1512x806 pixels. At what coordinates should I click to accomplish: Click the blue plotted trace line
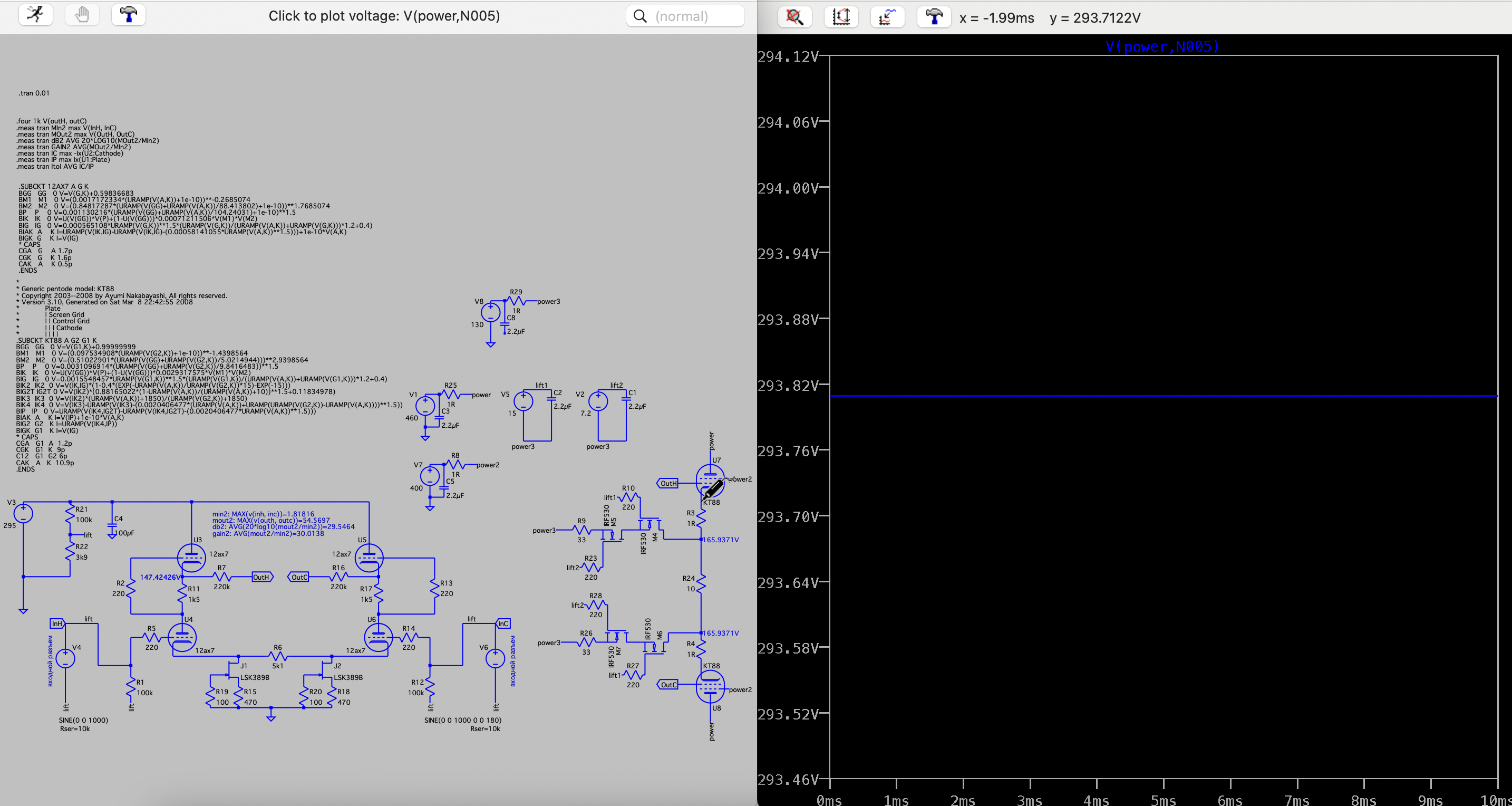click(1162, 396)
